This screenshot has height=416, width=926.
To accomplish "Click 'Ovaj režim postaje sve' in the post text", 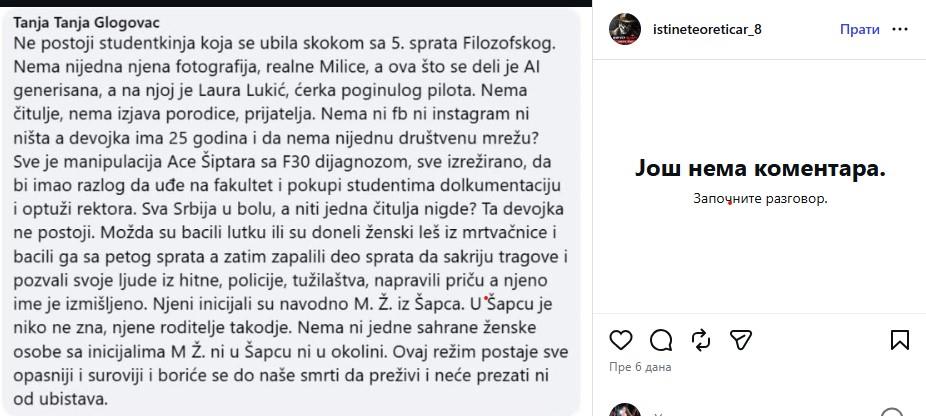I will [480, 352].
